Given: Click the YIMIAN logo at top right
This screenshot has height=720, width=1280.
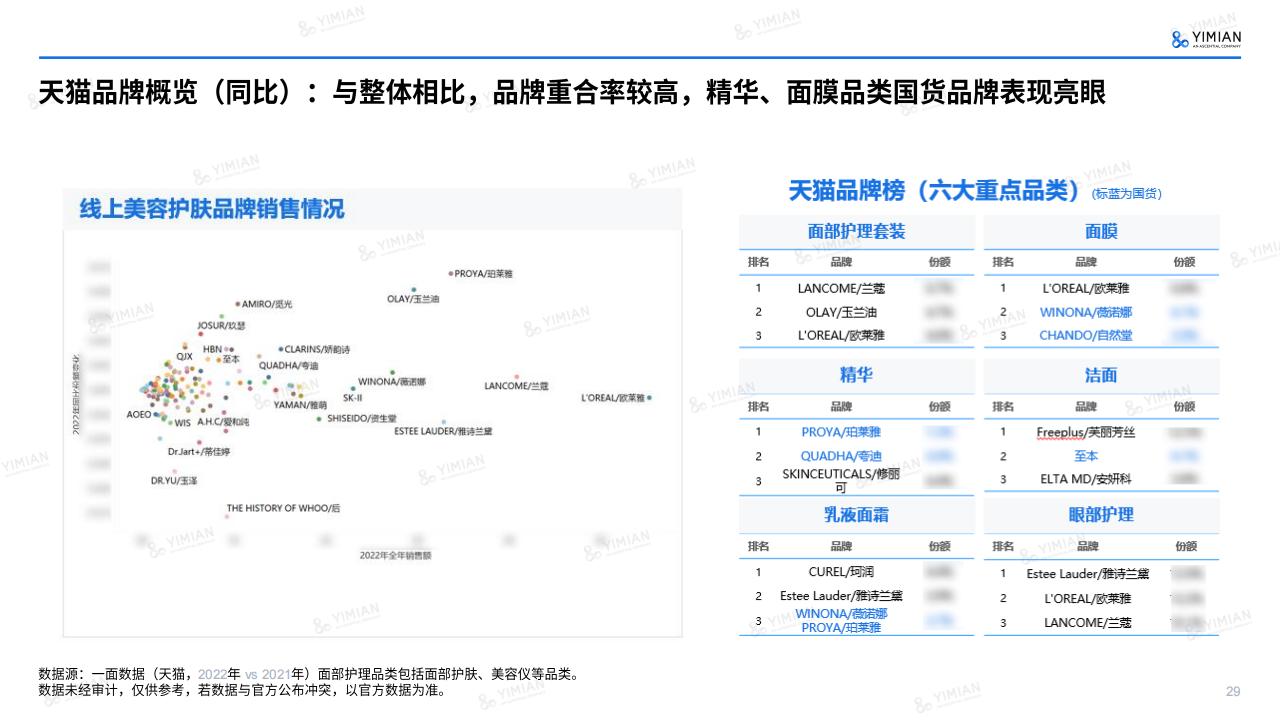Looking at the screenshot, I should 1205,39.
